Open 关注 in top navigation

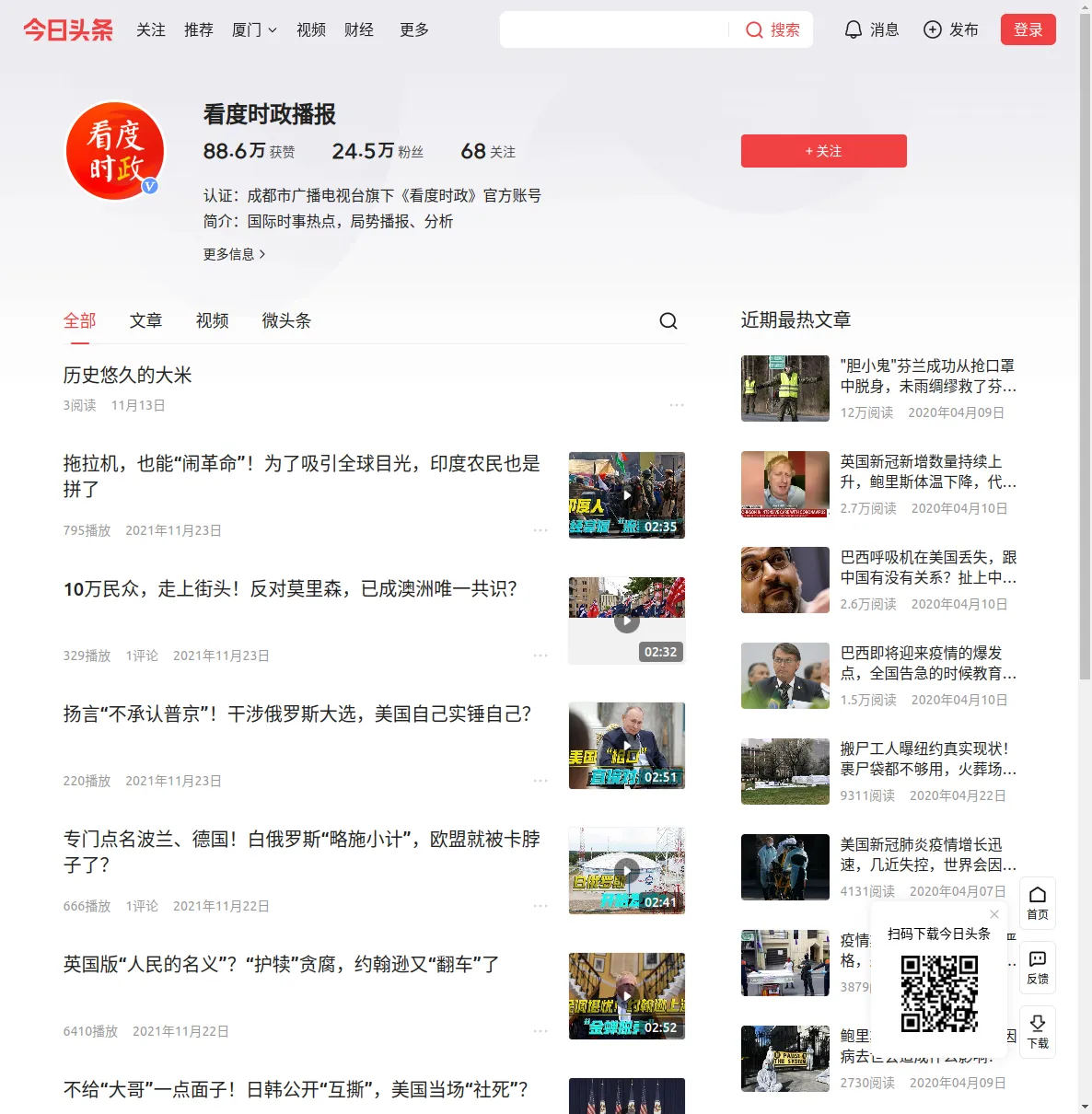(151, 29)
